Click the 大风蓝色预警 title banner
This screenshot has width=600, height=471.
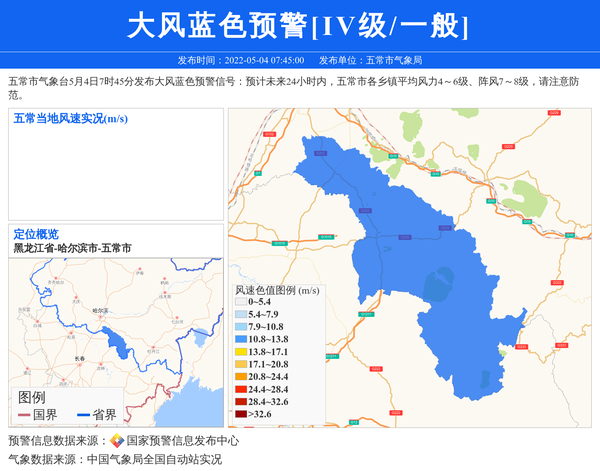point(298,26)
